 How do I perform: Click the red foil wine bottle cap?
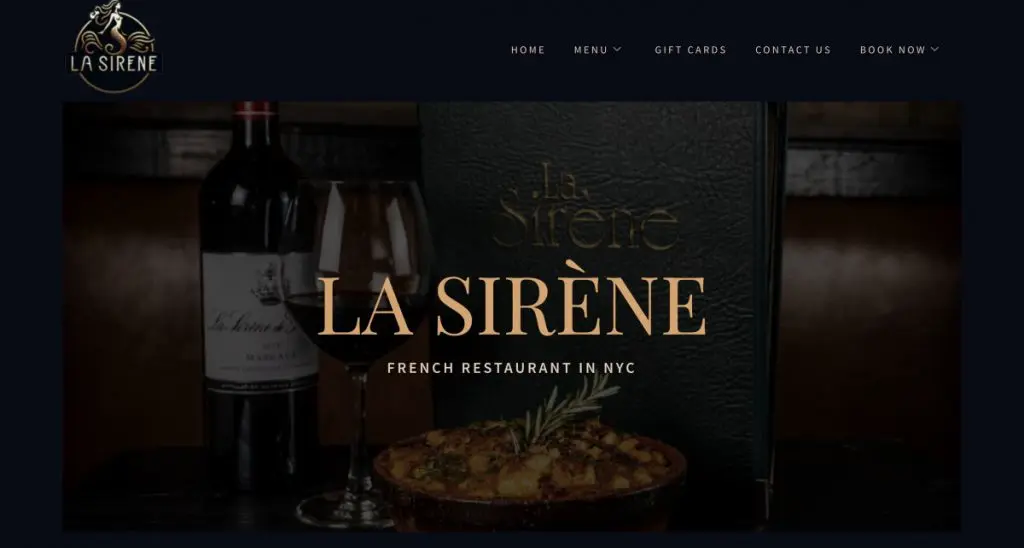coord(253,108)
